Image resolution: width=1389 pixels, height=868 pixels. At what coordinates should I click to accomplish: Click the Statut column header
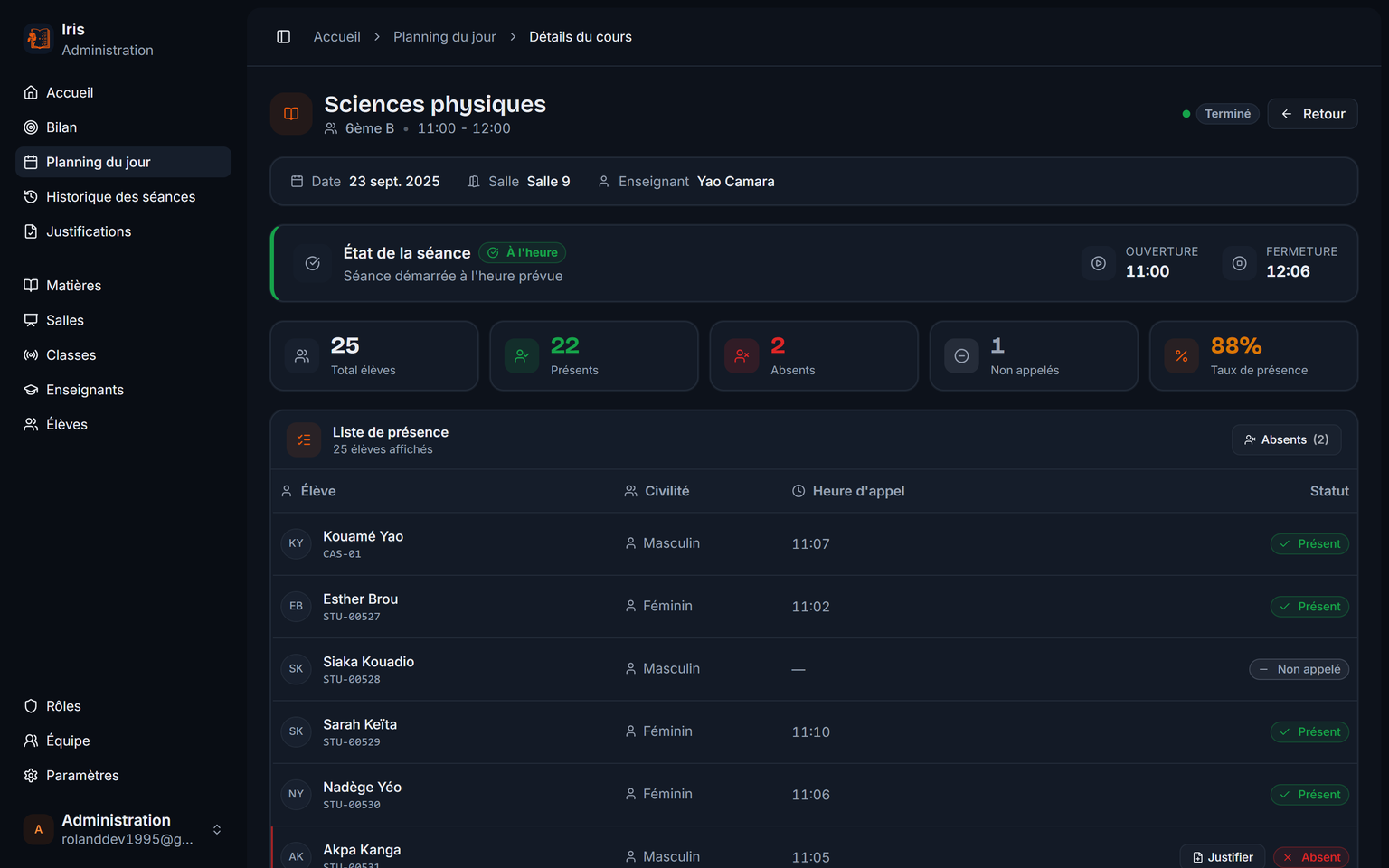point(1329,491)
